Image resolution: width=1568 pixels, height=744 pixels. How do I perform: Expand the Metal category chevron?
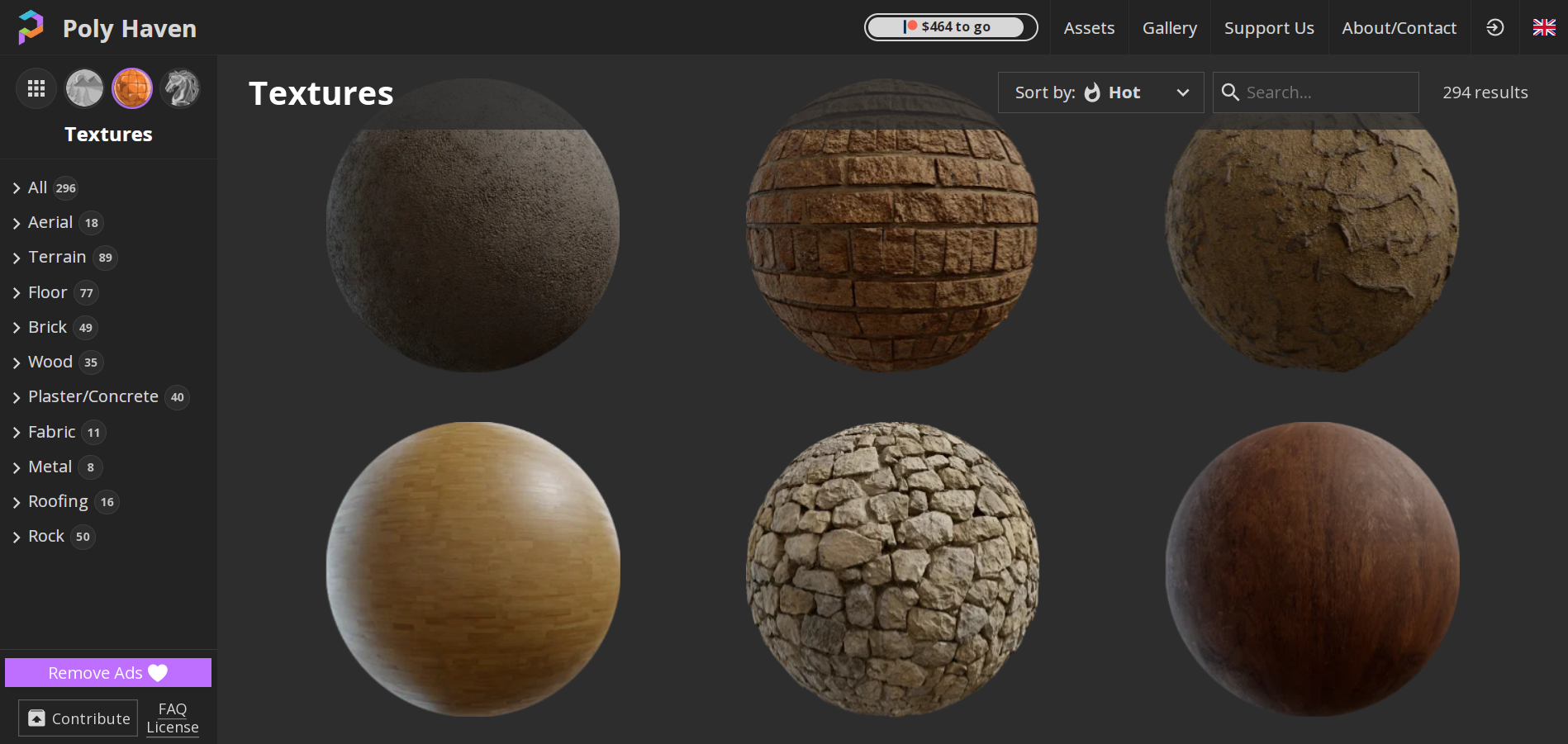(x=17, y=467)
